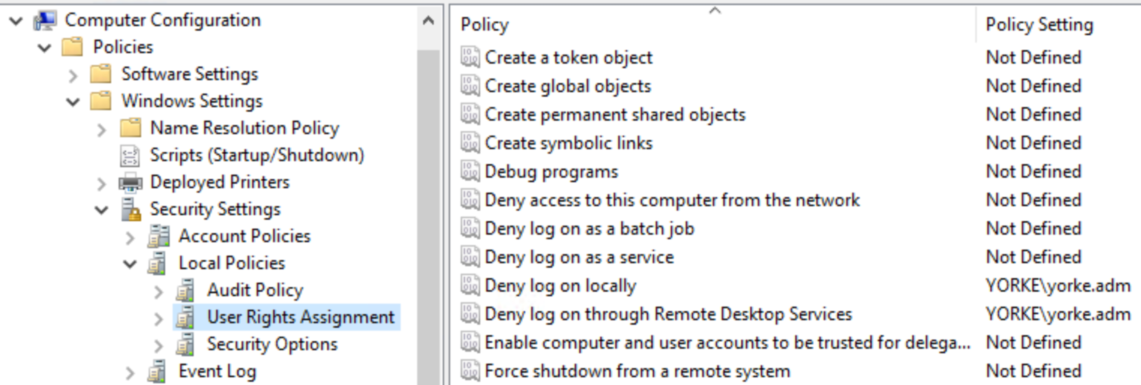Collapse the Policies tree node

tap(44, 47)
